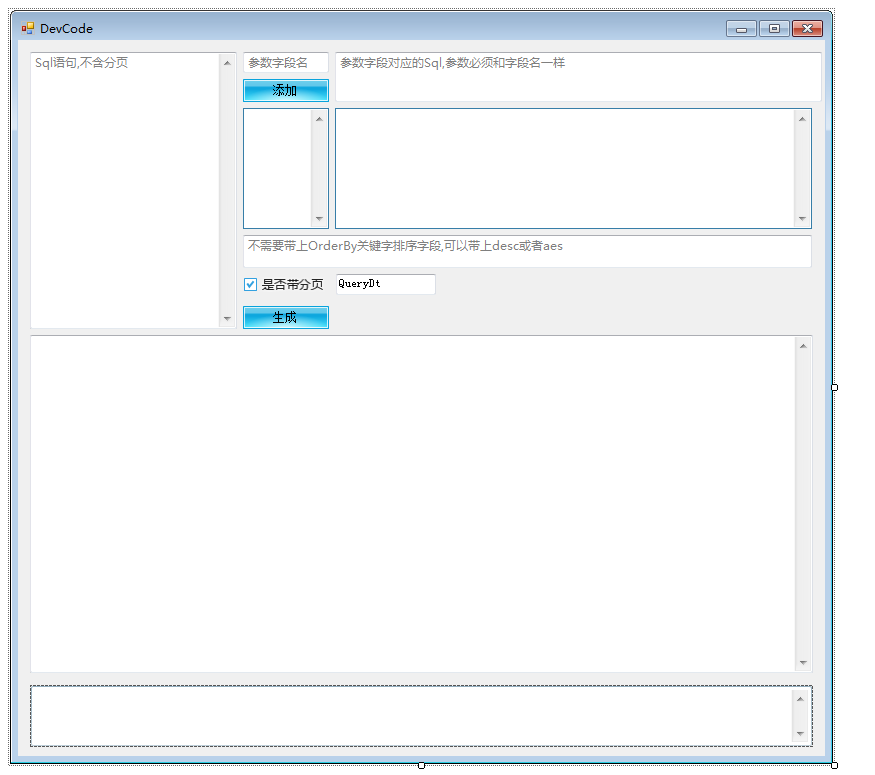
Task: Toggle the 是否带分页 checkbox
Action: coord(251,285)
